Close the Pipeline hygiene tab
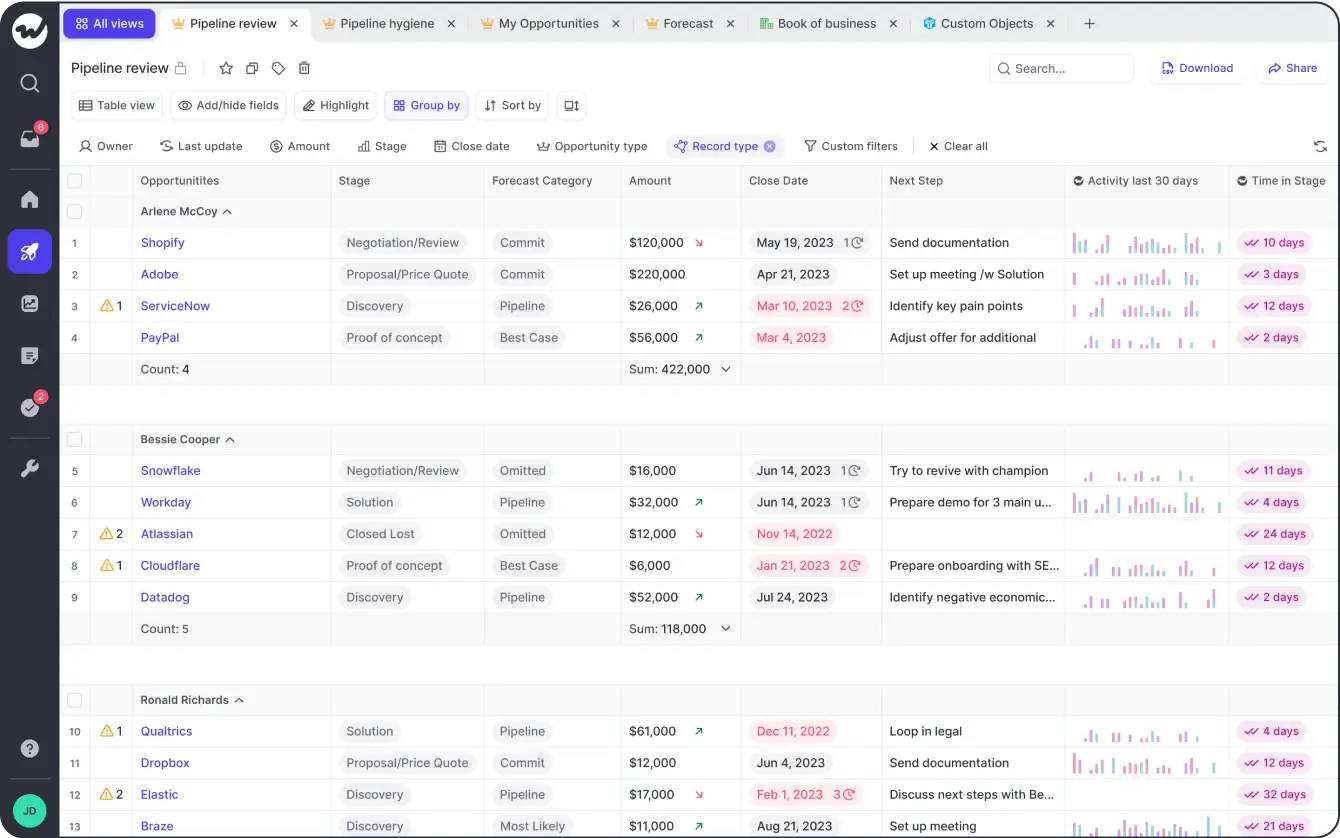 [452, 24]
